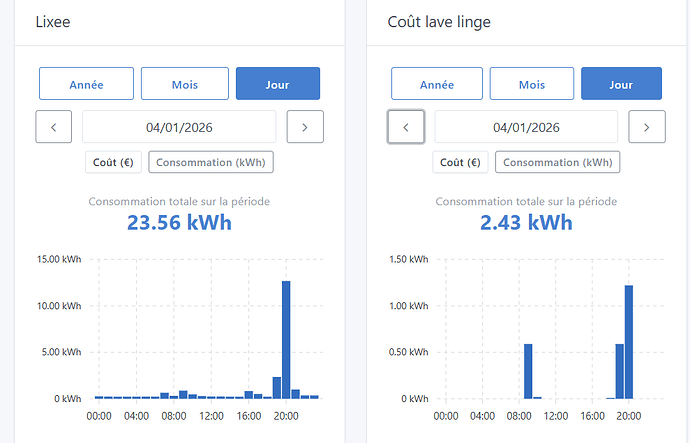This screenshot has width=690, height=443.
Task: Go to previous day in Lixee panel
Action: coord(54,127)
